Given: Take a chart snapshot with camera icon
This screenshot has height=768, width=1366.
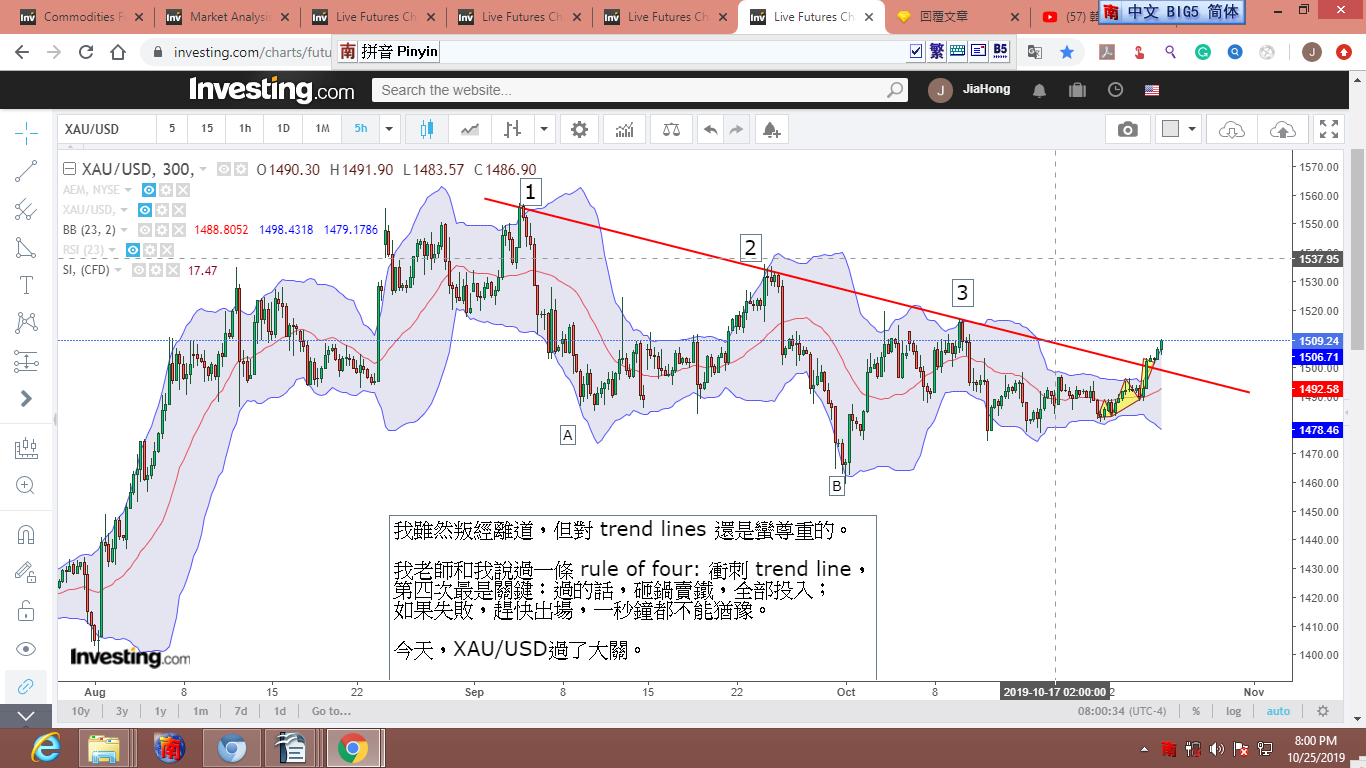Looking at the screenshot, I should click(x=1128, y=129).
